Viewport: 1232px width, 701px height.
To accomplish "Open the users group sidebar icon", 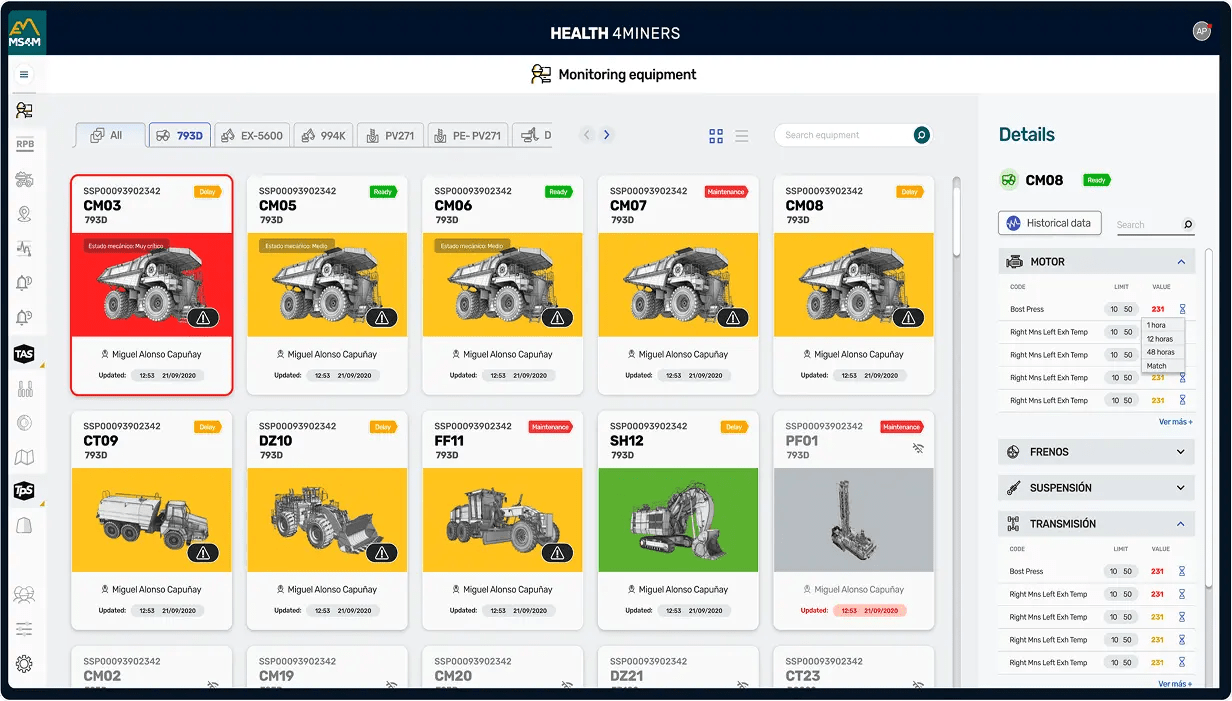I will click(x=24, y=595).
